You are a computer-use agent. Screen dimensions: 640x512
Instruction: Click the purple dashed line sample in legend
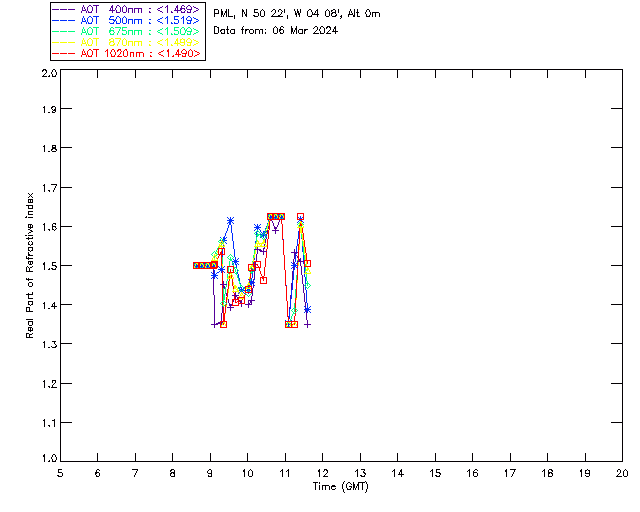coord(64,9)
